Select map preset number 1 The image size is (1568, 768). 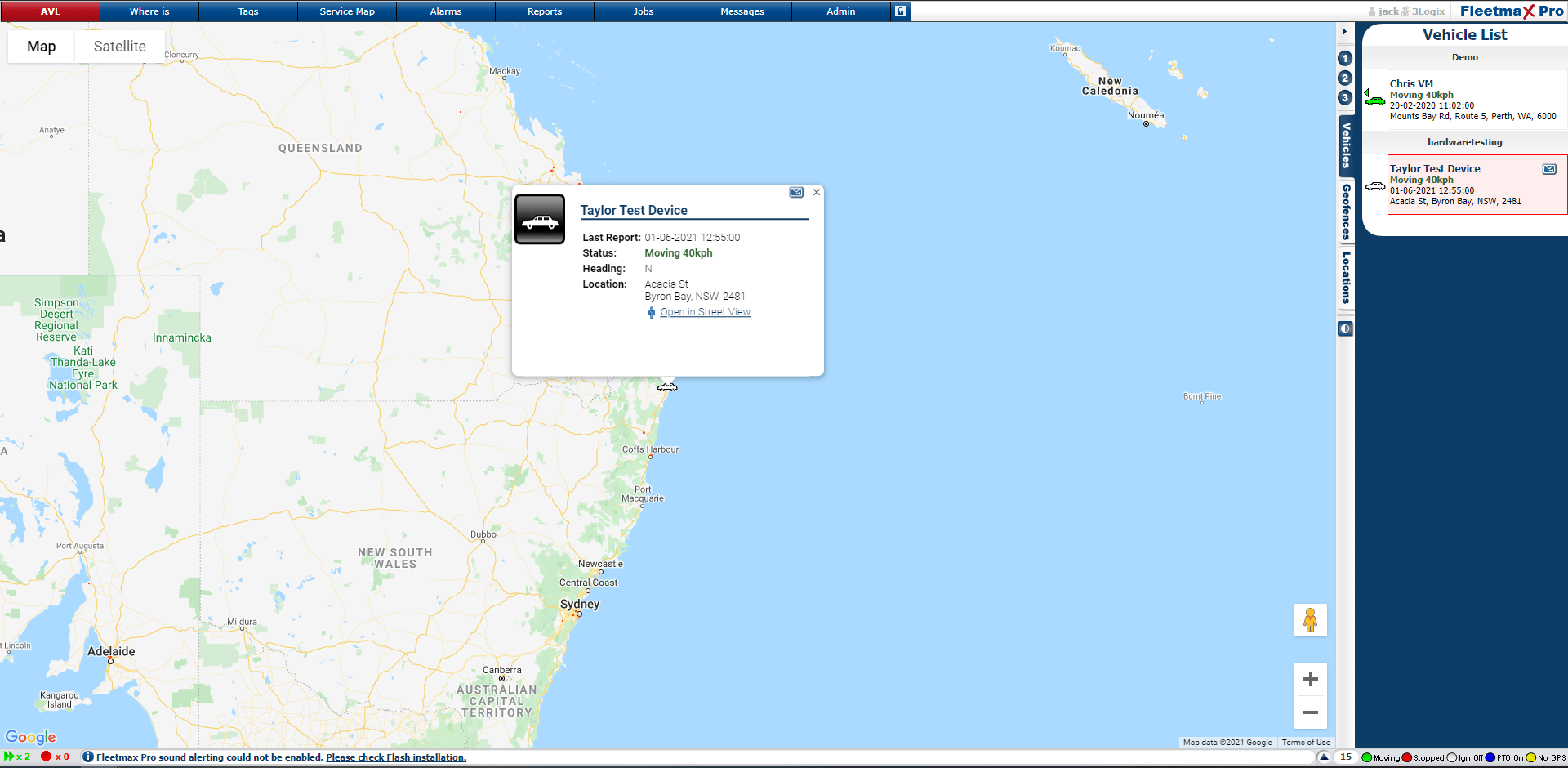(x=1345, y=58)
